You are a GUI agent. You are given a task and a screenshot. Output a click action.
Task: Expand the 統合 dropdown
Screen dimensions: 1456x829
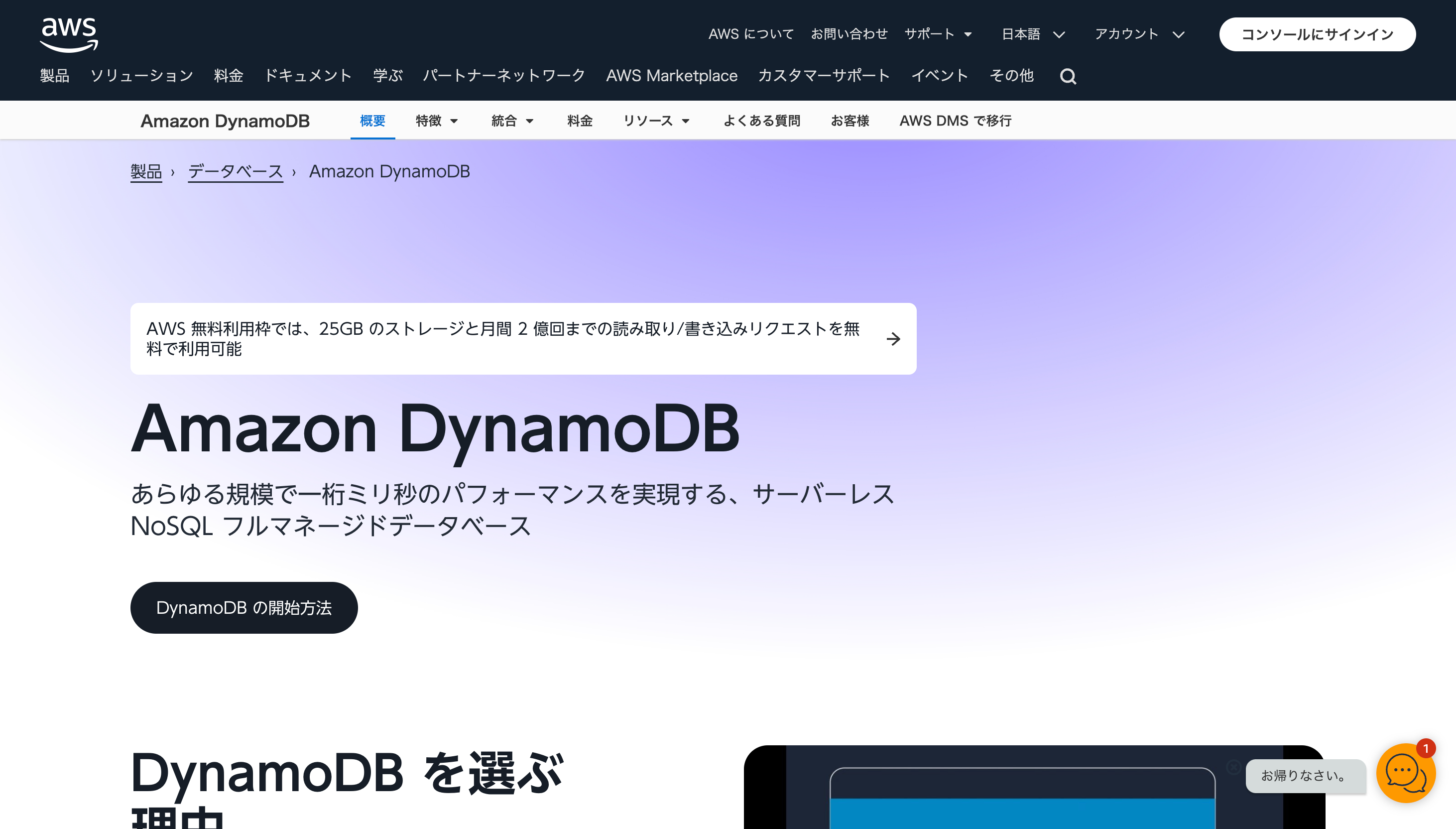pyautogui.click(x=512, y=121)
